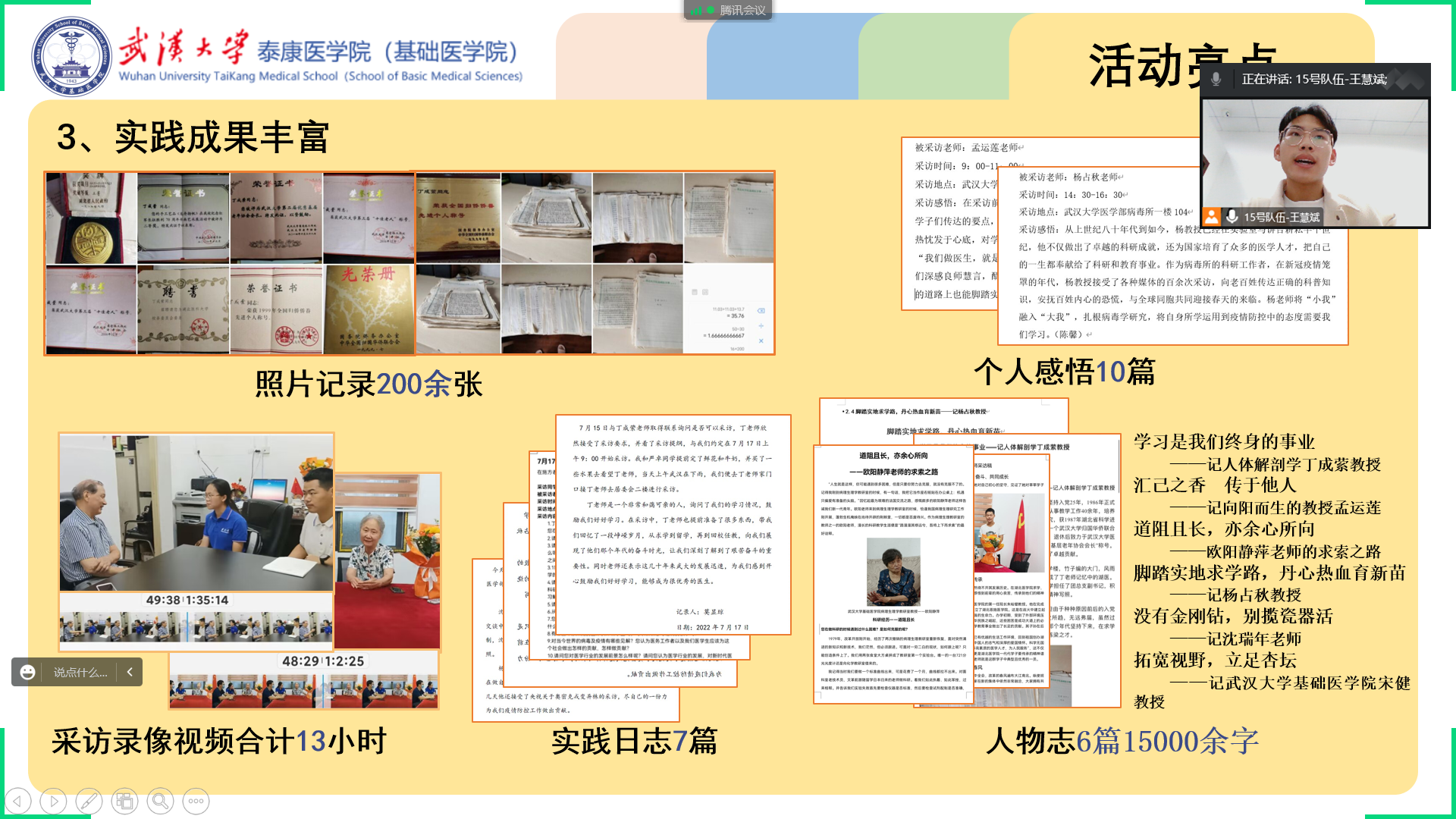Click the gold medal photo thumbnail

[x=92, y=218]
